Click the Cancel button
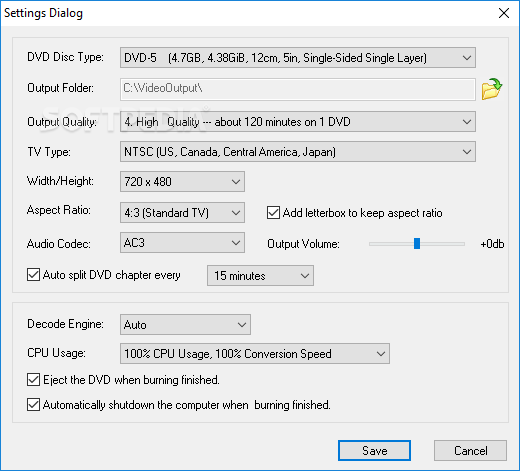The width and height of the screenshot is (520, 471). (470, 451)
